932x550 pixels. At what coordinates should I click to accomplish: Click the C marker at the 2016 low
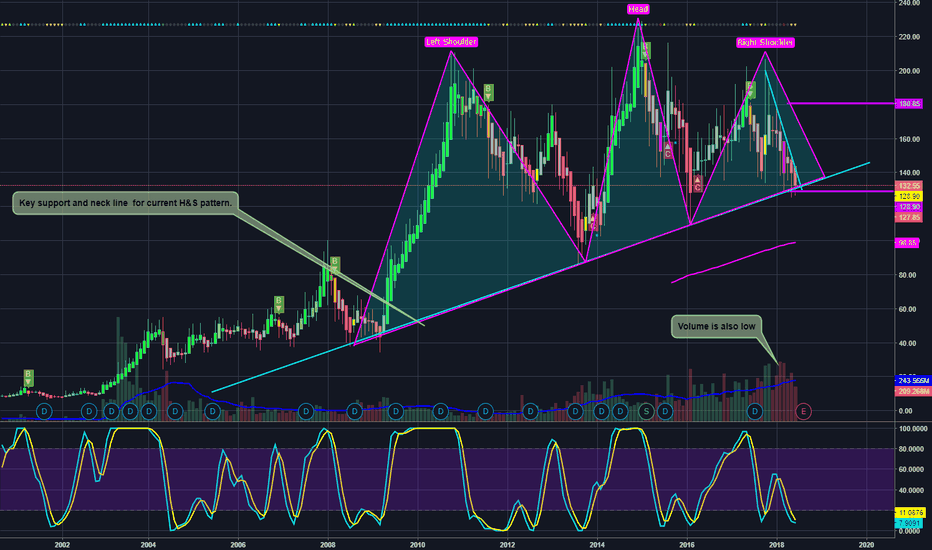point(697,184)
